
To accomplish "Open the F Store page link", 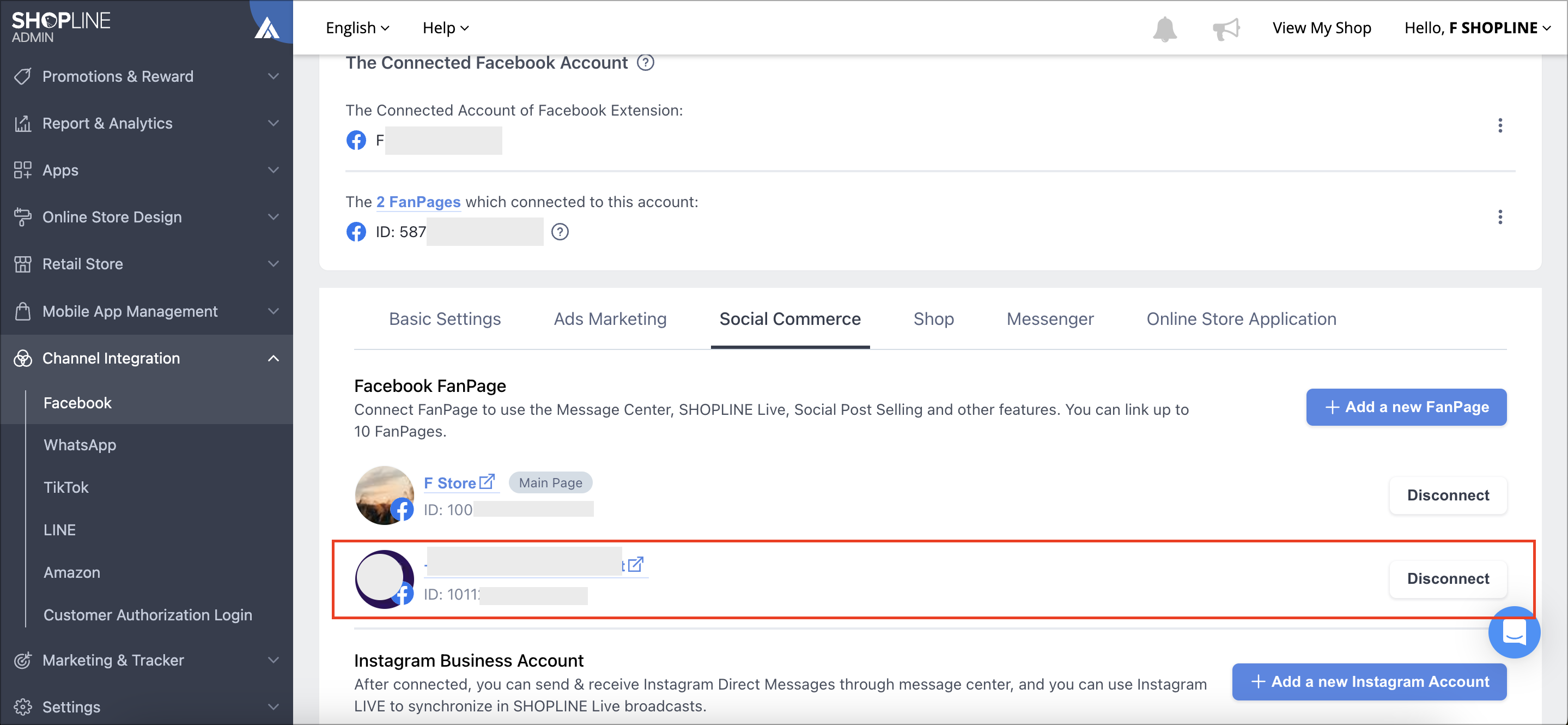I will click(x=450, y=483).
